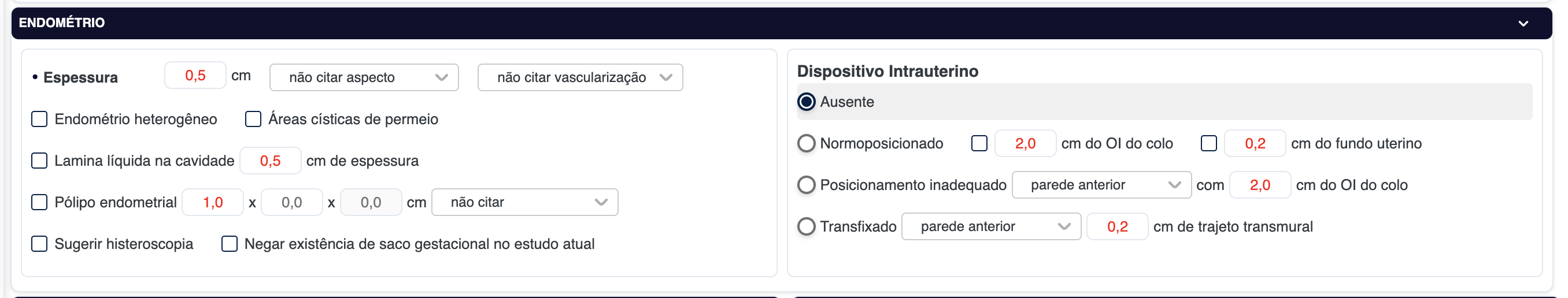Viewport: 1568px width, 298px height.
Task: Open Transfixado 'parede anterior' dropdown
Action: pyautogui.click(x=990, y=226)
